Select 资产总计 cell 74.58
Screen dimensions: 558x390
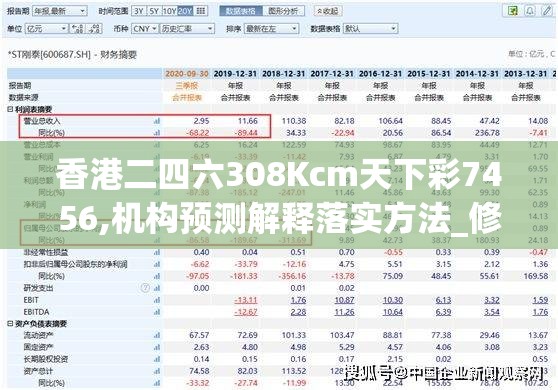tap(199, 371)
